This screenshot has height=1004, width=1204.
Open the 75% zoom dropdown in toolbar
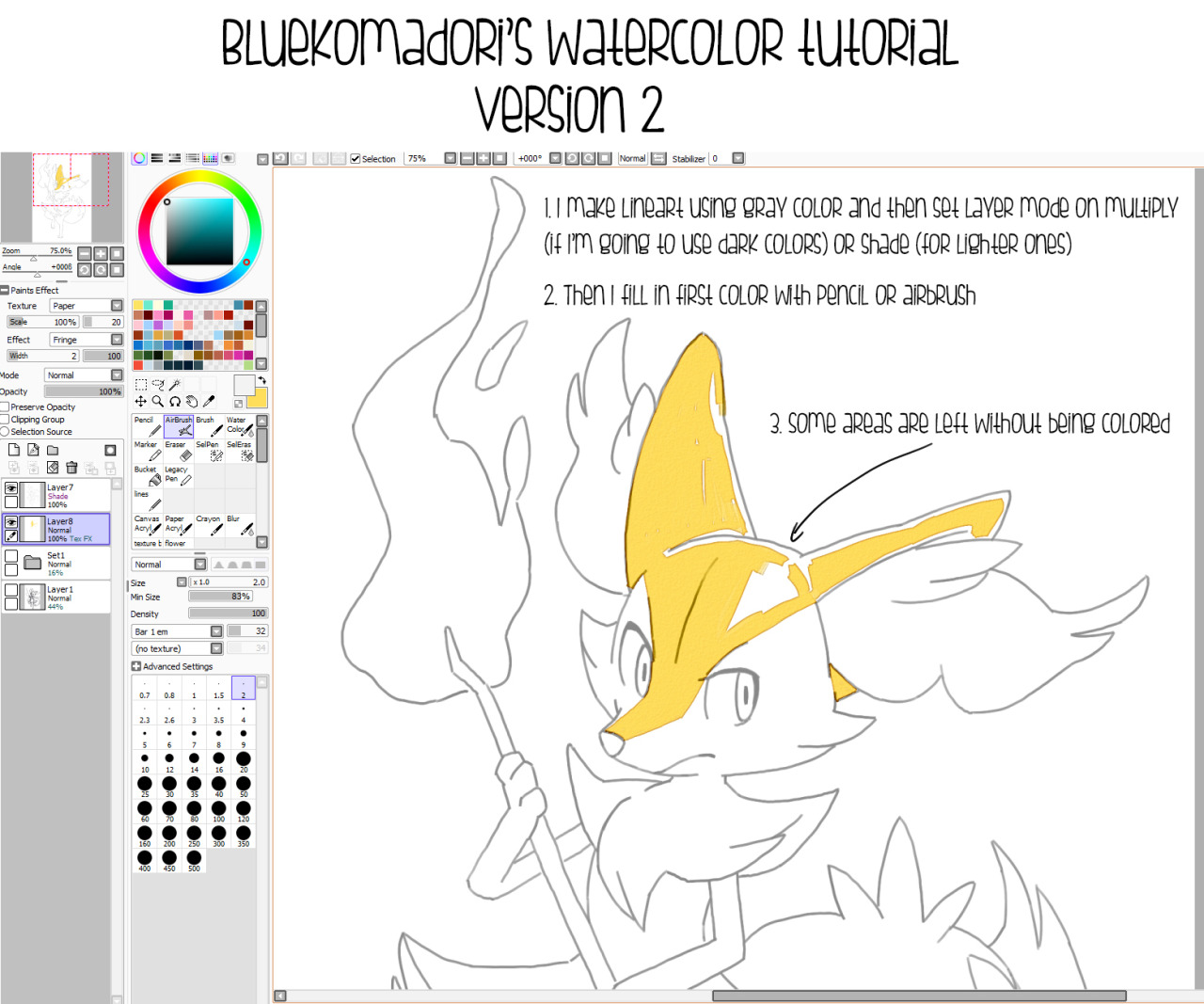pos(450,158)
